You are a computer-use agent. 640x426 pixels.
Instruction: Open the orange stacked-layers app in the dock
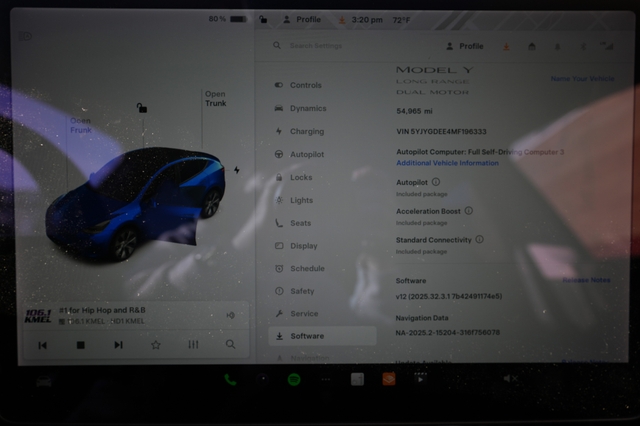pos(389,379)
